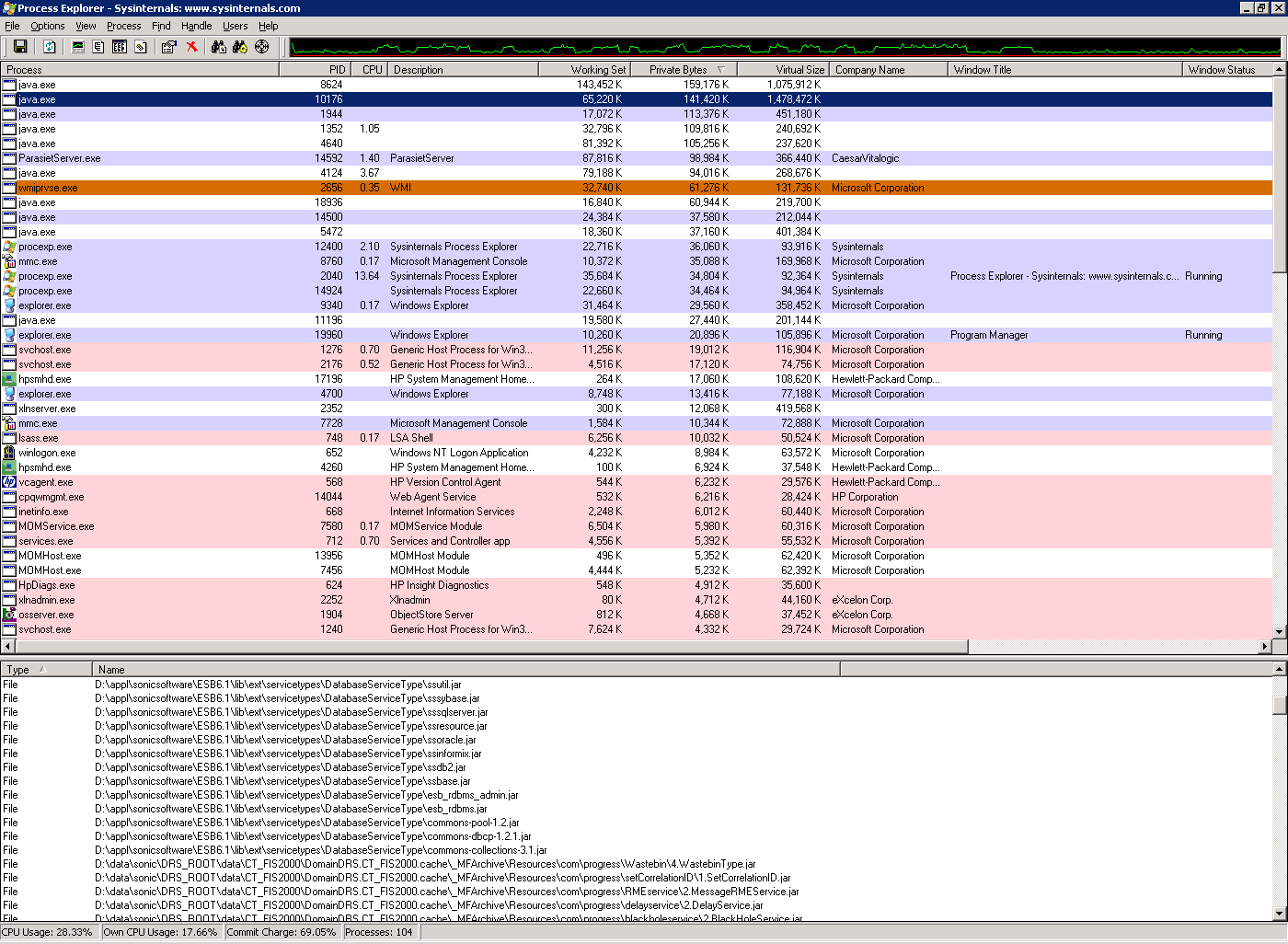Click the Refresh Now toolbar icon
Image resolution: width=1288 pixels, height=944 pixels.
50,47
